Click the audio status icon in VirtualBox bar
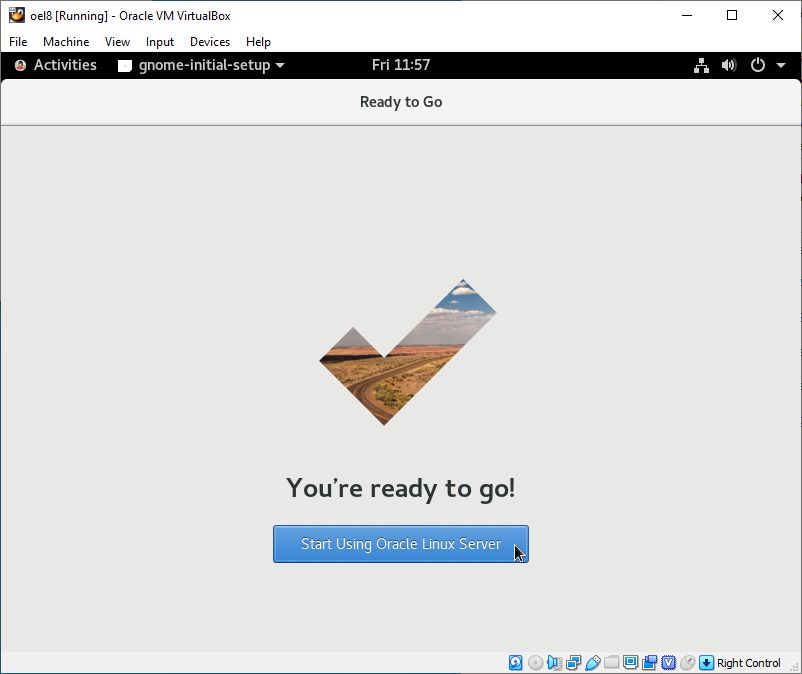The image size is (802, 674). pyautogui.click(x=554, y=663)
